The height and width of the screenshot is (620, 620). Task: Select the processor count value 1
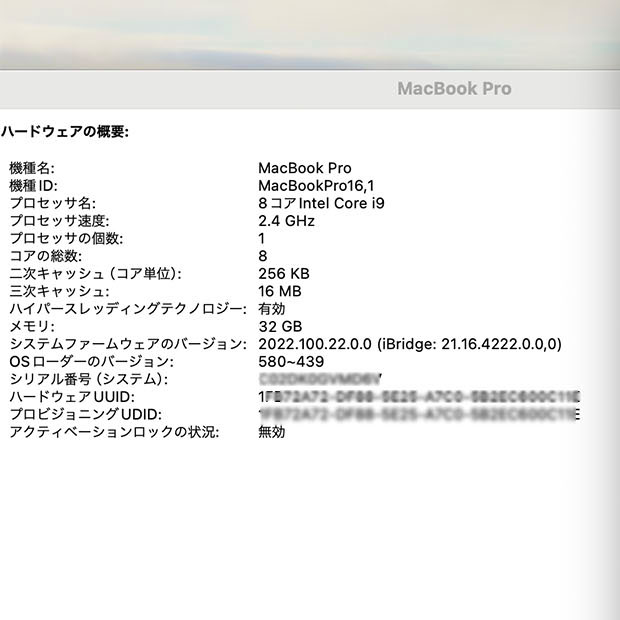click(261, 238)
